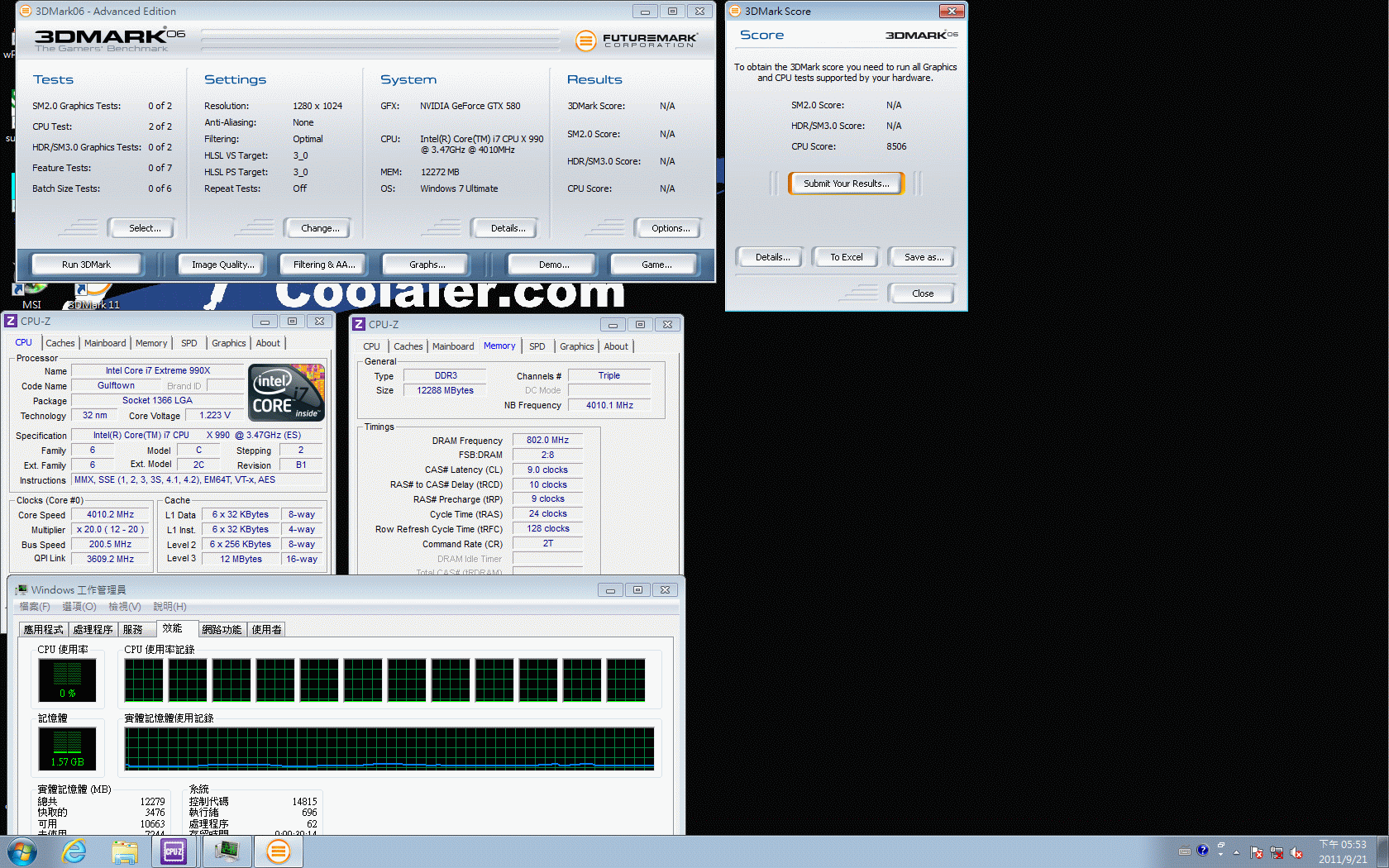Show hidden system tray icons

tap(1237, 852)
